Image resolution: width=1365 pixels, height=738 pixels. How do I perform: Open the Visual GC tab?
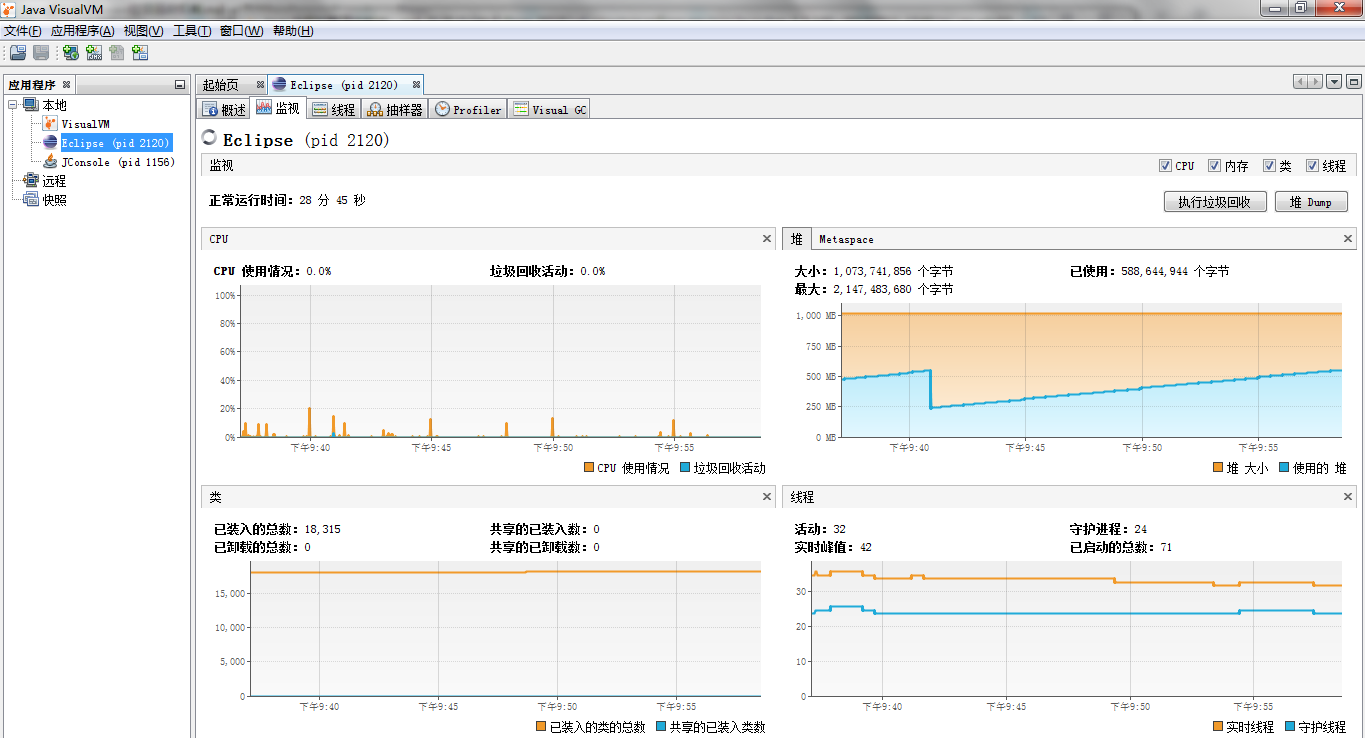click(549, 109)
